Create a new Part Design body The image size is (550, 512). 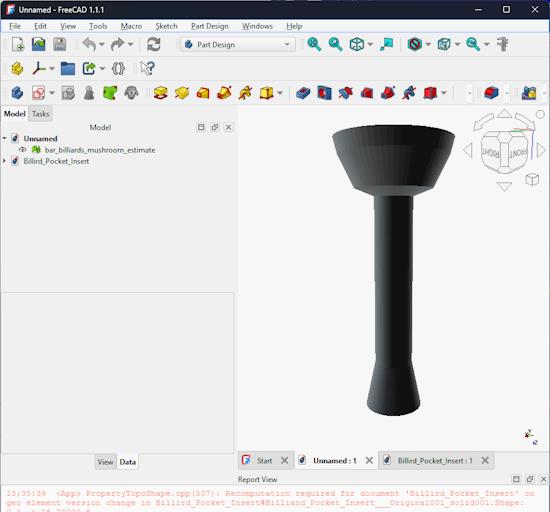17,93
